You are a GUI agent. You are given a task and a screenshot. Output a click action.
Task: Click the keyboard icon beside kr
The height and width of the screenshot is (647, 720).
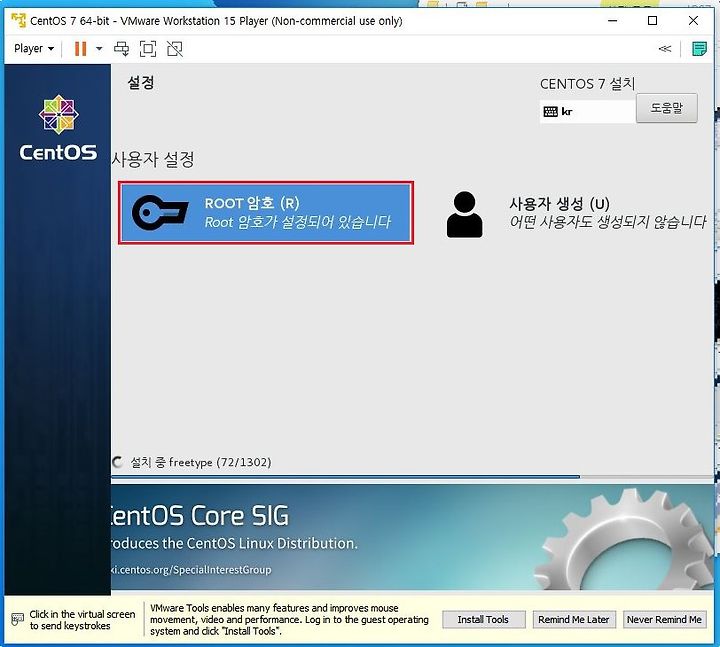[x=550, y=112]
